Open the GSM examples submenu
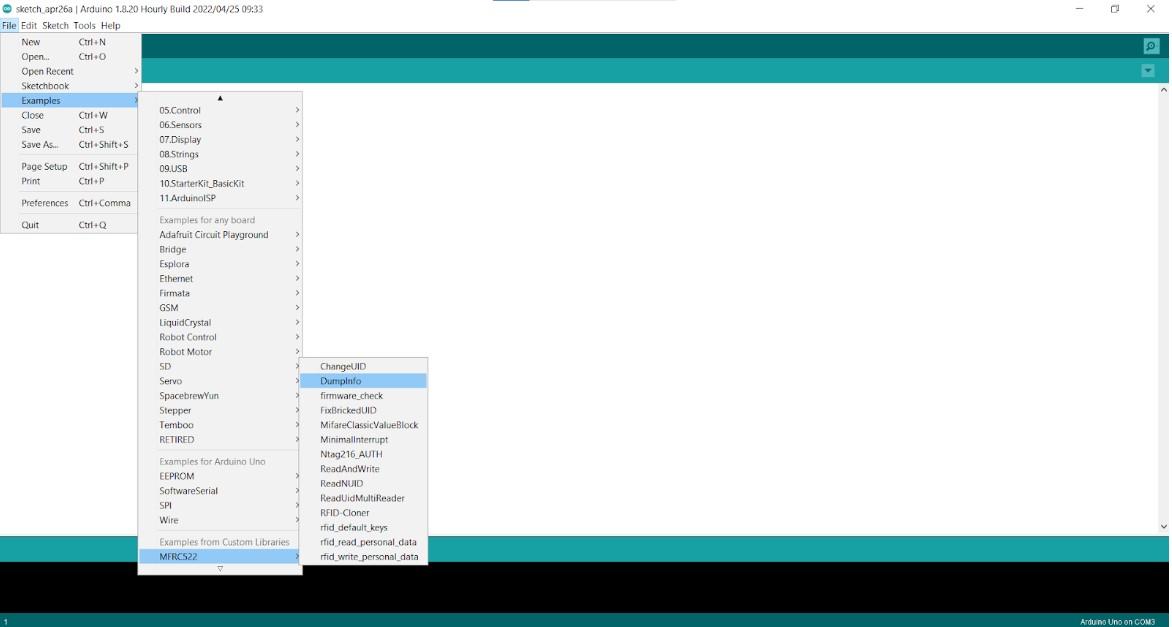The width and height of the screenshot is (1172, 627). coord(220,308)
